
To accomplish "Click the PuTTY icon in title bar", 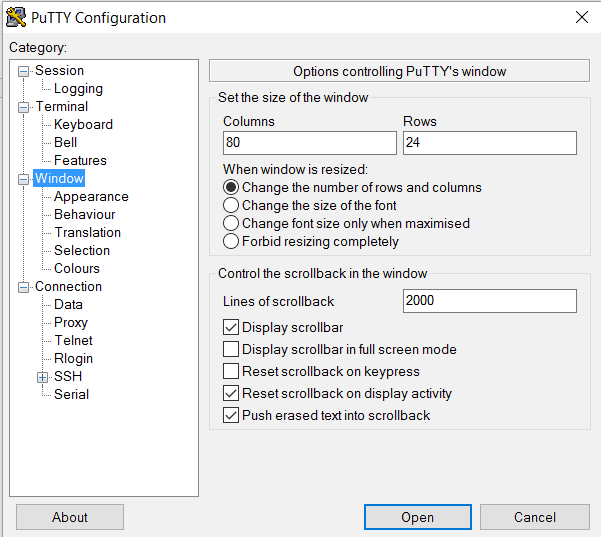I will [16, 17].
